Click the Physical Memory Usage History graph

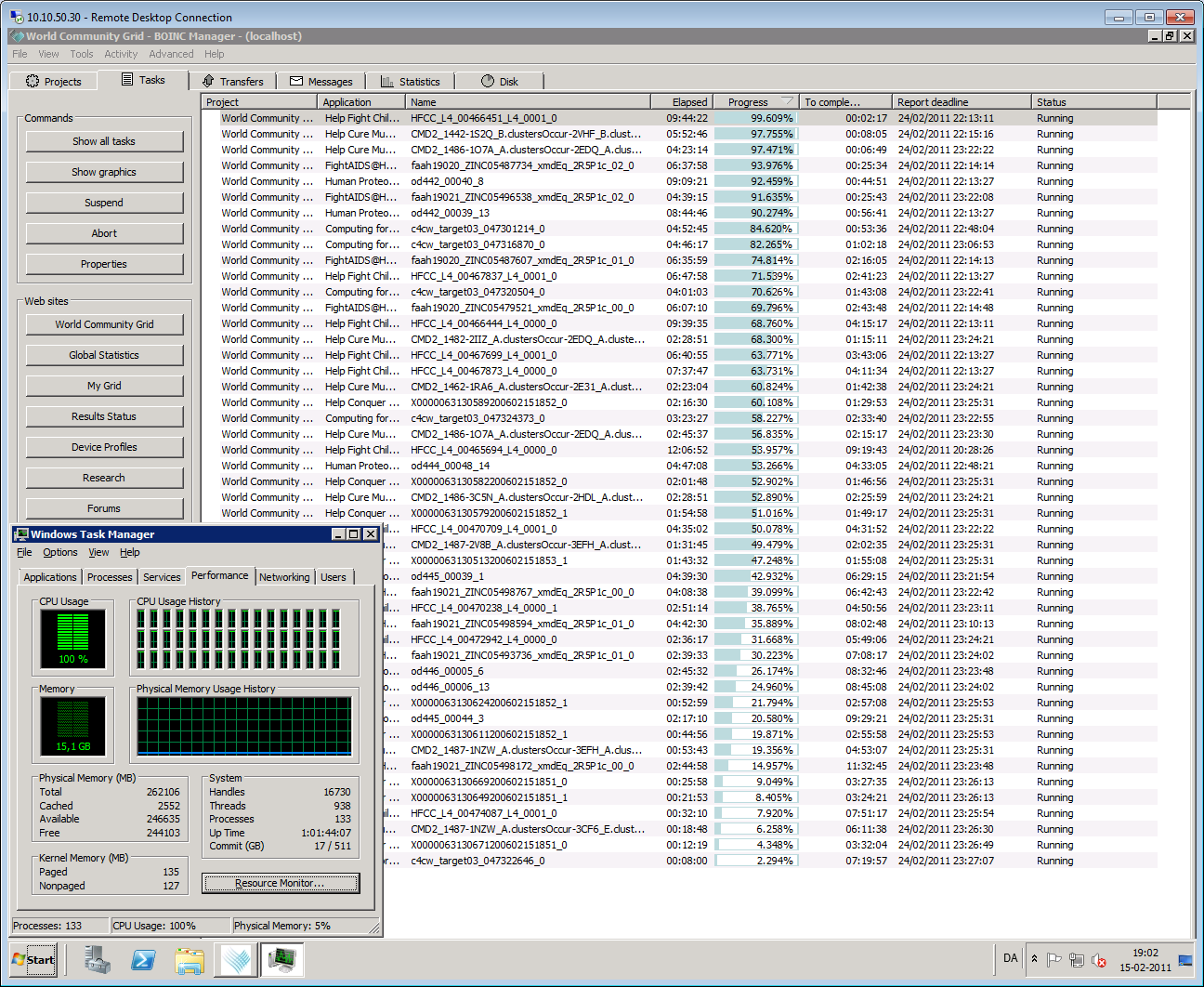click(x=244, y=726)
